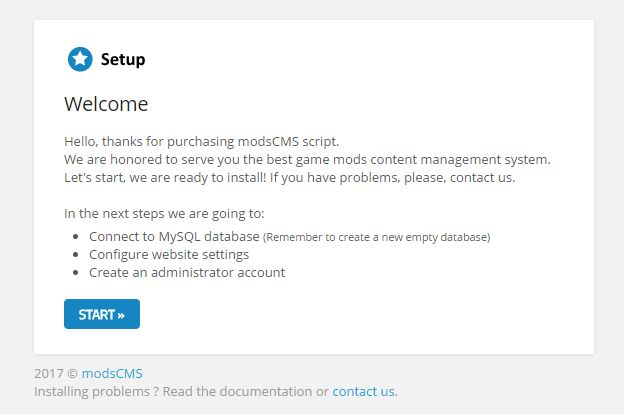Click the 'Installing problems ?' footer text
Viewport: 624px width, 414px height.
pyautogui.click(x=94, y=391)
